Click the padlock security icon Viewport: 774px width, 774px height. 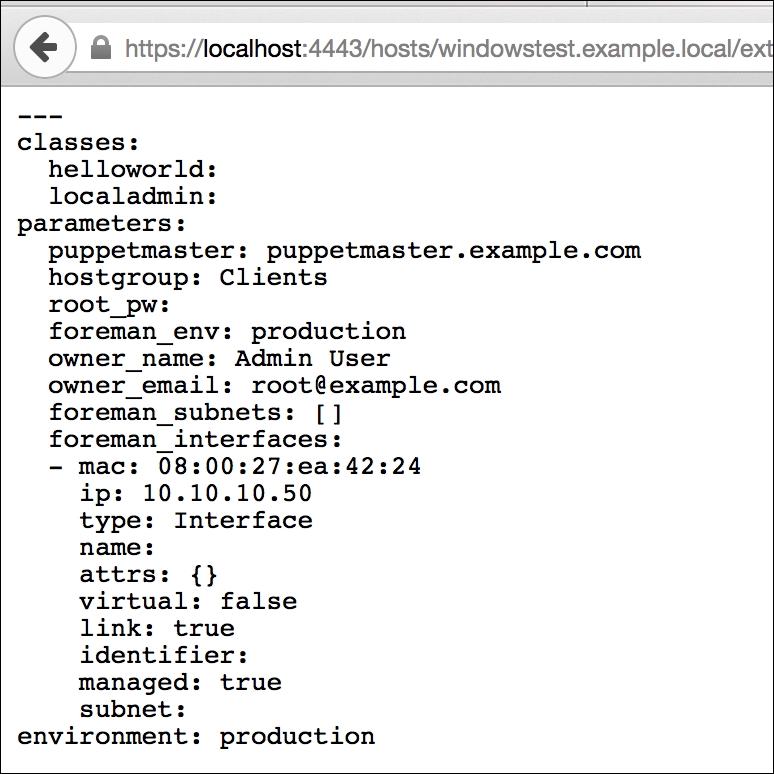click(x=100, y=49)
